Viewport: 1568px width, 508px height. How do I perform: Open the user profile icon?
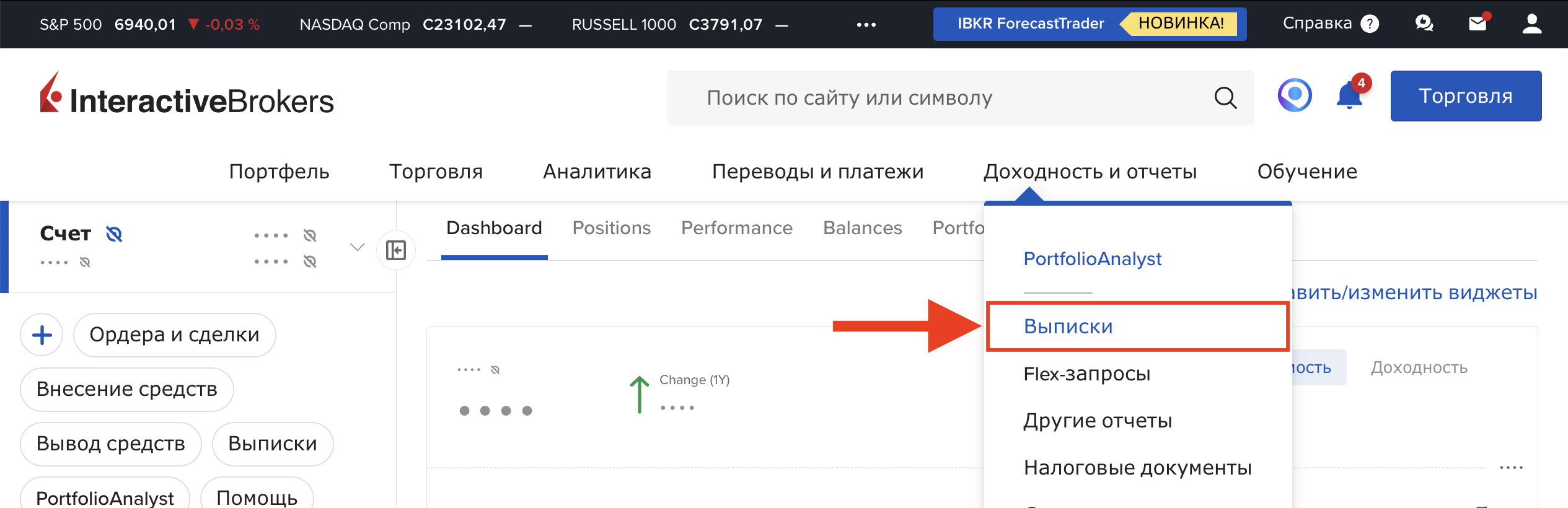pos(1532,24)
